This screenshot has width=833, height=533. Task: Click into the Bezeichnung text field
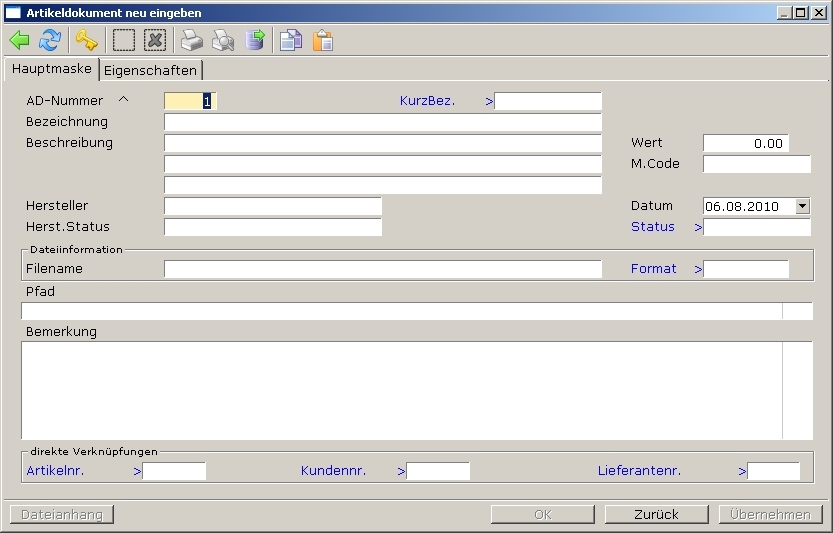[382, 122]
